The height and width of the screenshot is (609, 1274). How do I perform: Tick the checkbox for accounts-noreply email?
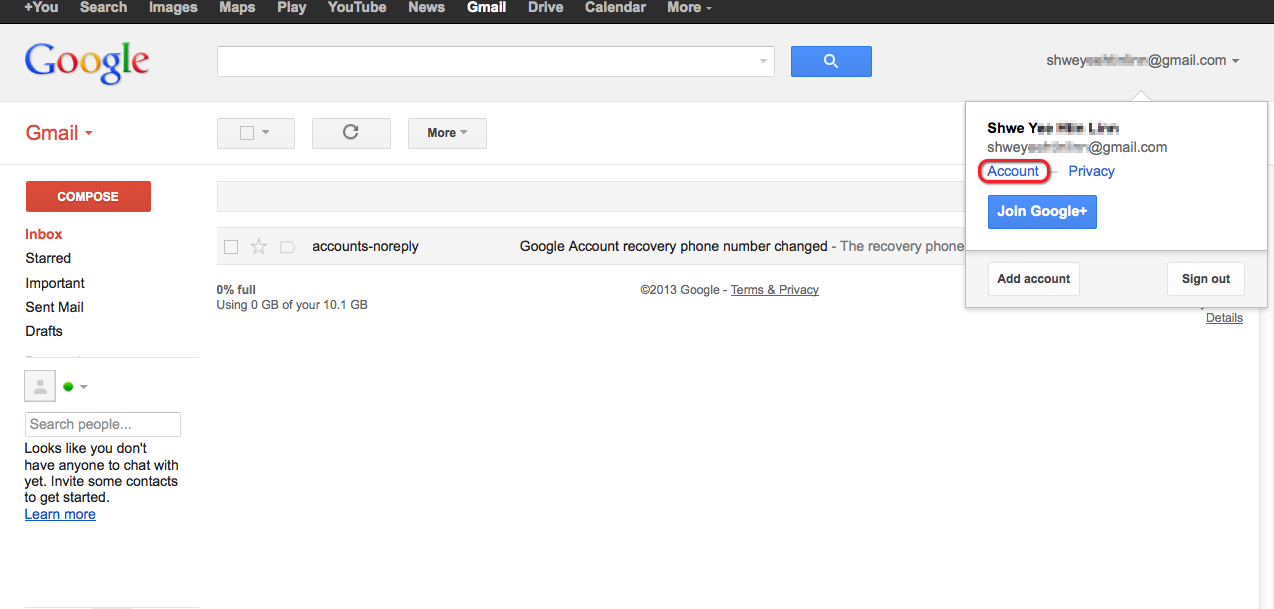(231, 246)
